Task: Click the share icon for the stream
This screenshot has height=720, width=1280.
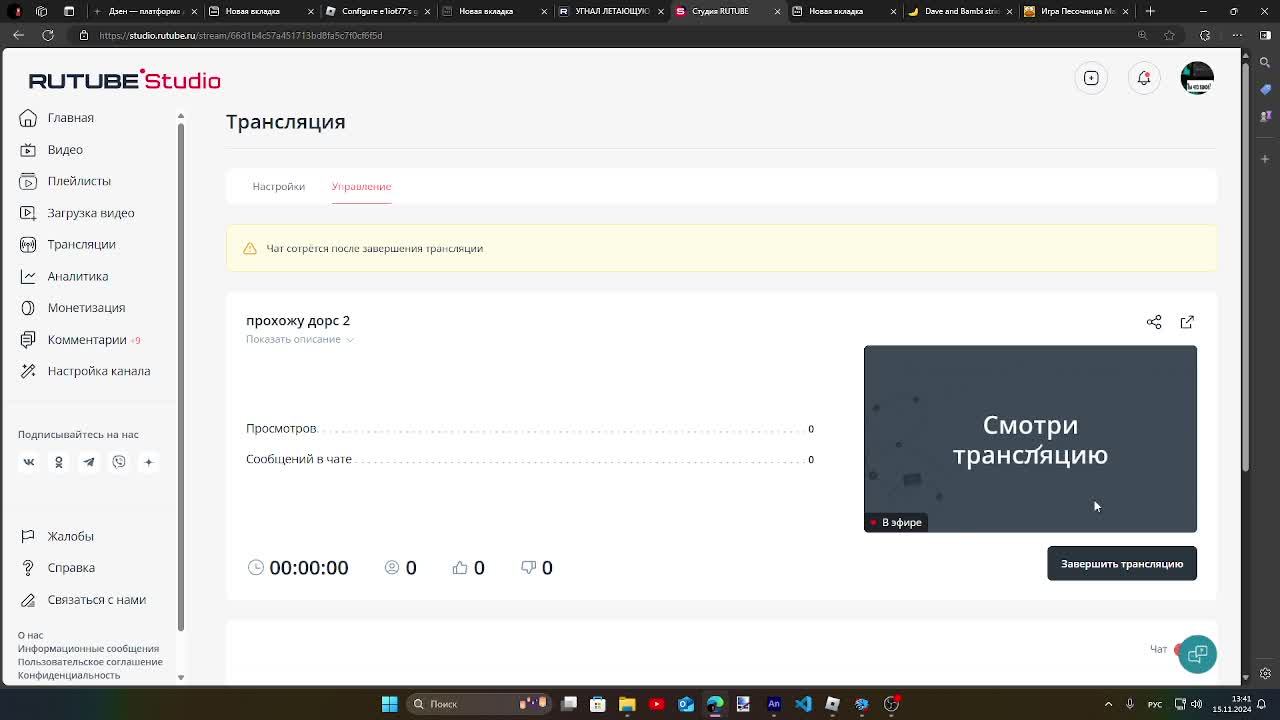Action: coord(1154,322)
